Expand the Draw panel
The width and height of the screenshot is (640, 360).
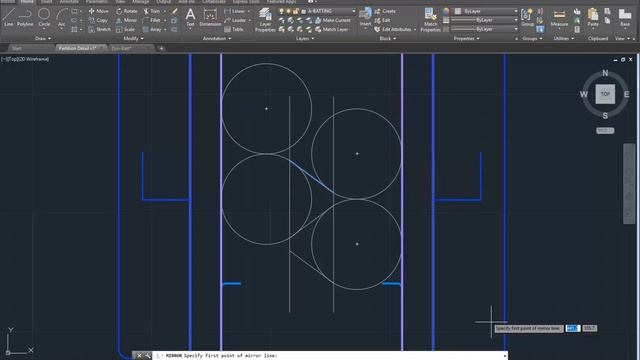[43, 38]
